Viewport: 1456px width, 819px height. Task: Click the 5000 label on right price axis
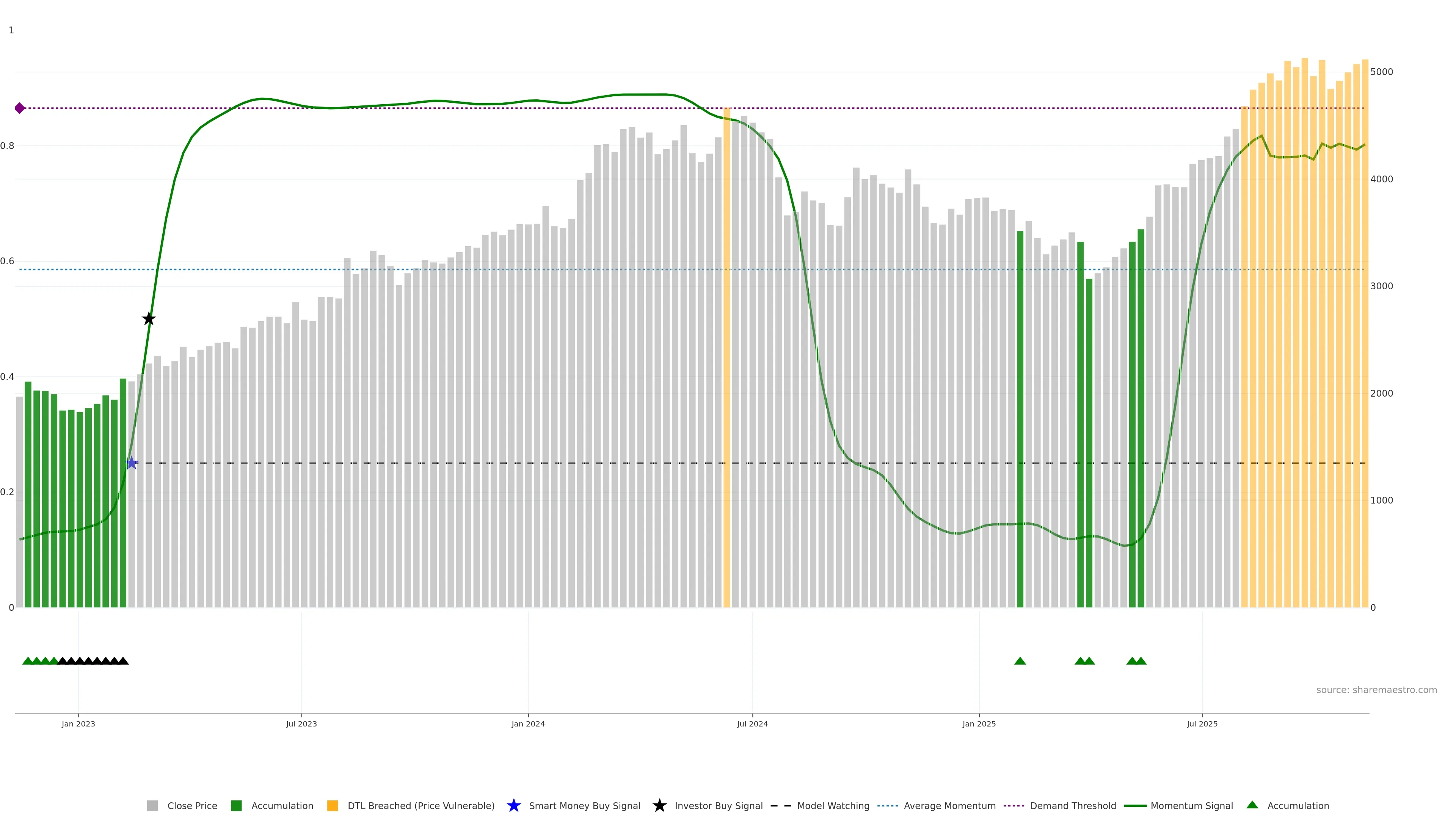click(1381, 72)
